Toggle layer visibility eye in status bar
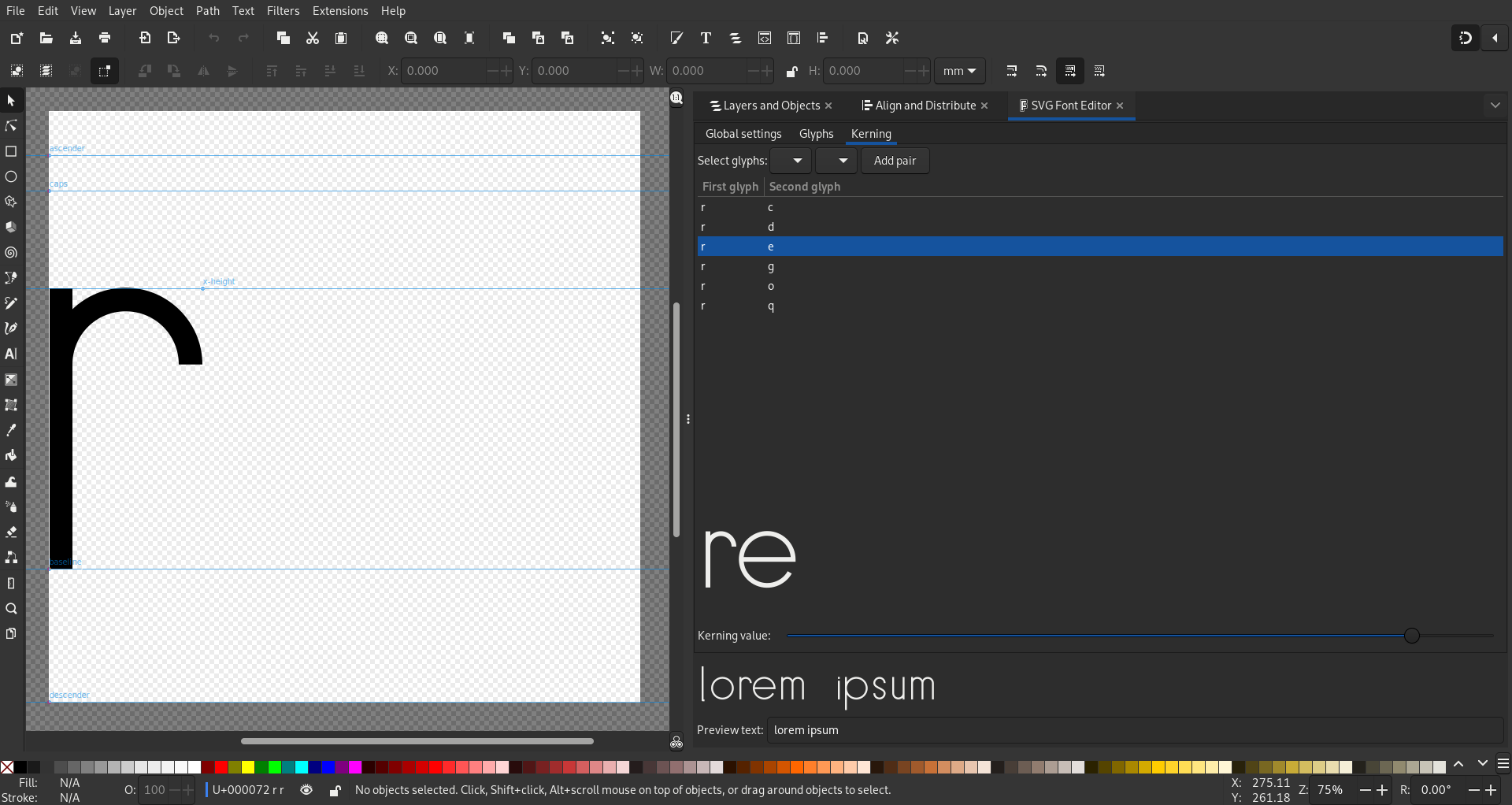This screenshot has height=805, width=1512. click(x=306, y=790)
